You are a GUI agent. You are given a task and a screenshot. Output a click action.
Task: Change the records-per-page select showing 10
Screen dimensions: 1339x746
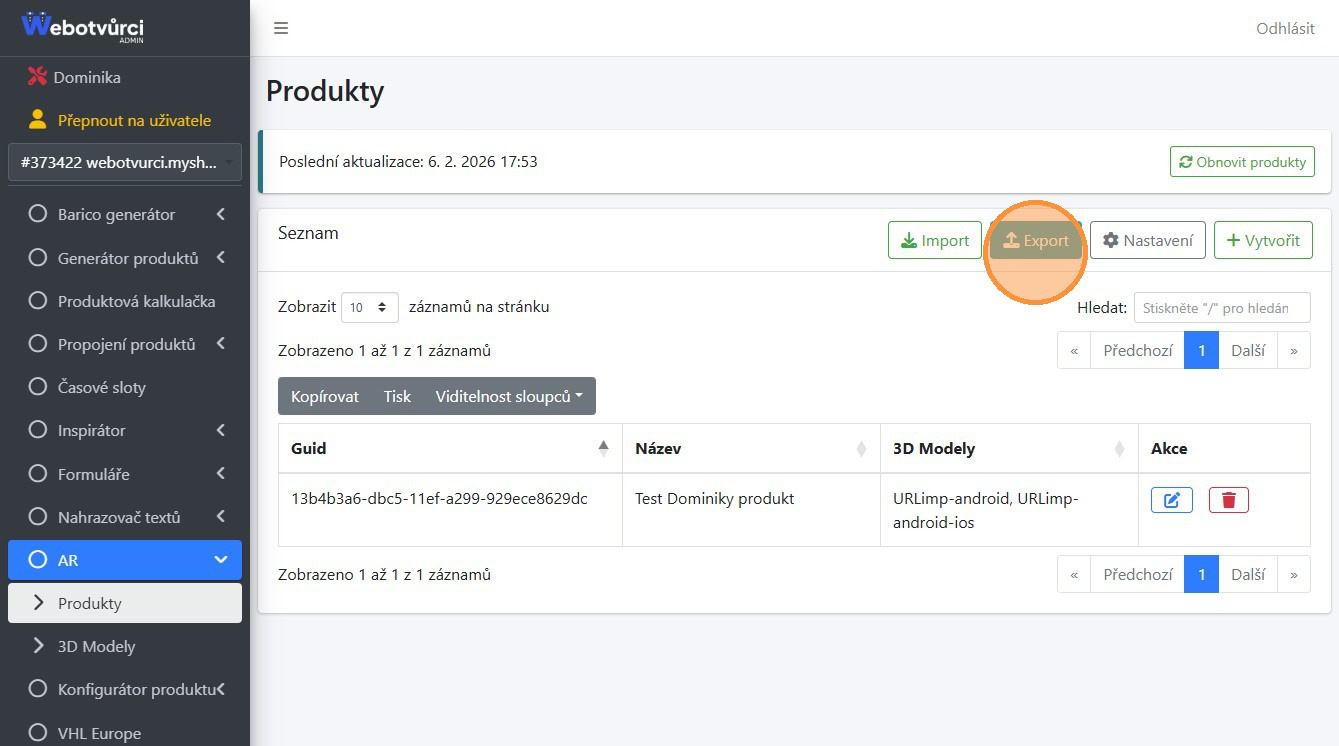370,308
